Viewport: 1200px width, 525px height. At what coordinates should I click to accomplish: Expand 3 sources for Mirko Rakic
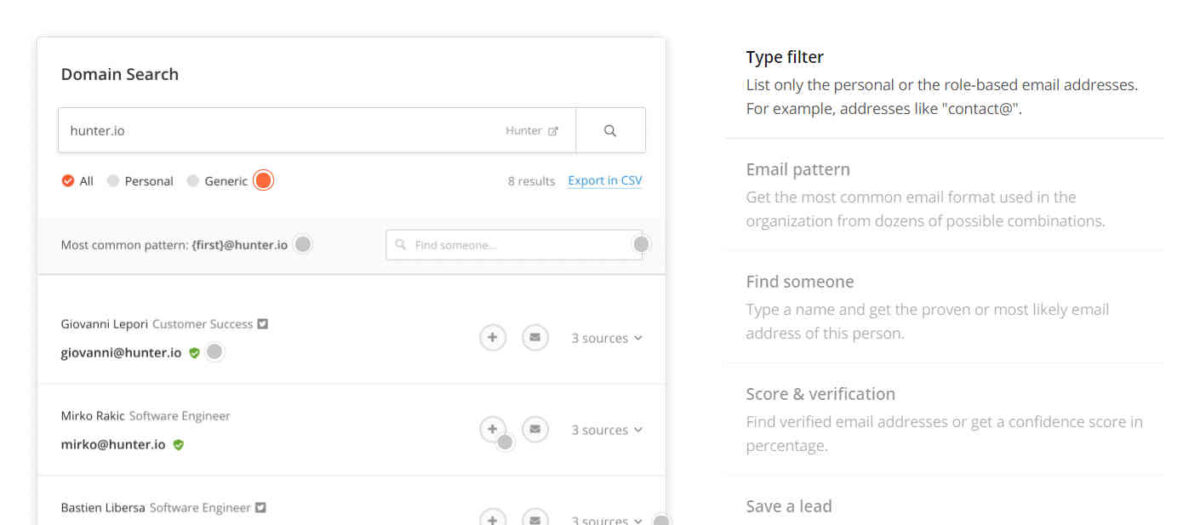point(606,430)
